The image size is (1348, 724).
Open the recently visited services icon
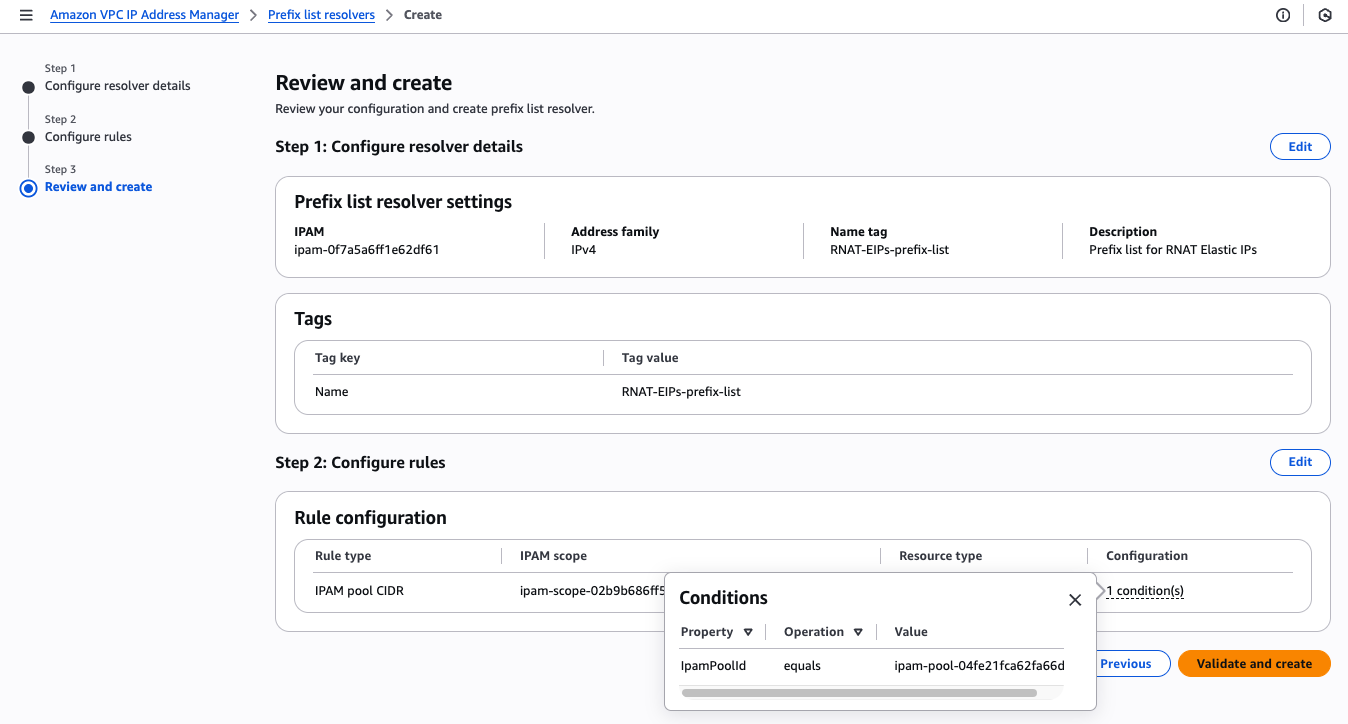coord(1325,15)
